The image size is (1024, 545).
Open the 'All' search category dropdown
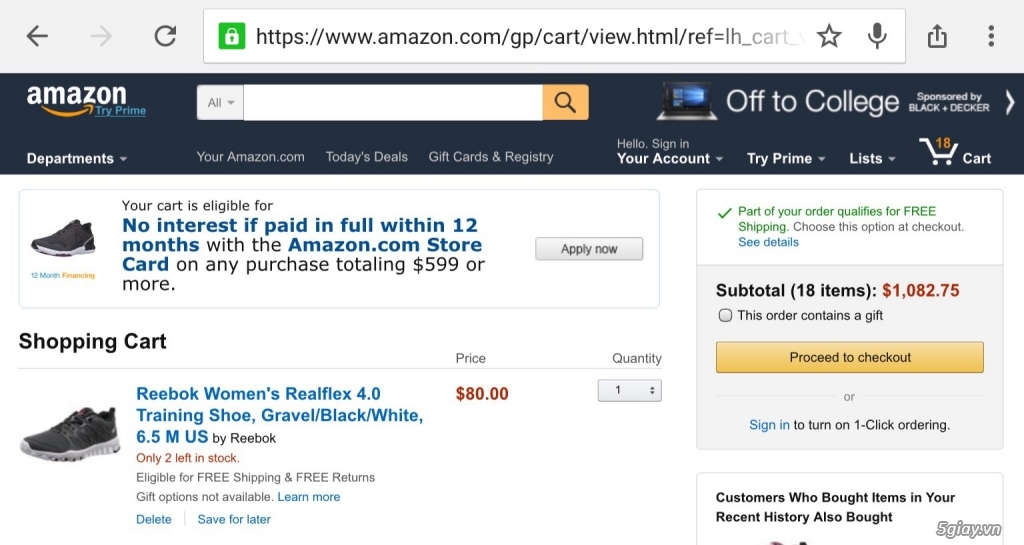221,102
